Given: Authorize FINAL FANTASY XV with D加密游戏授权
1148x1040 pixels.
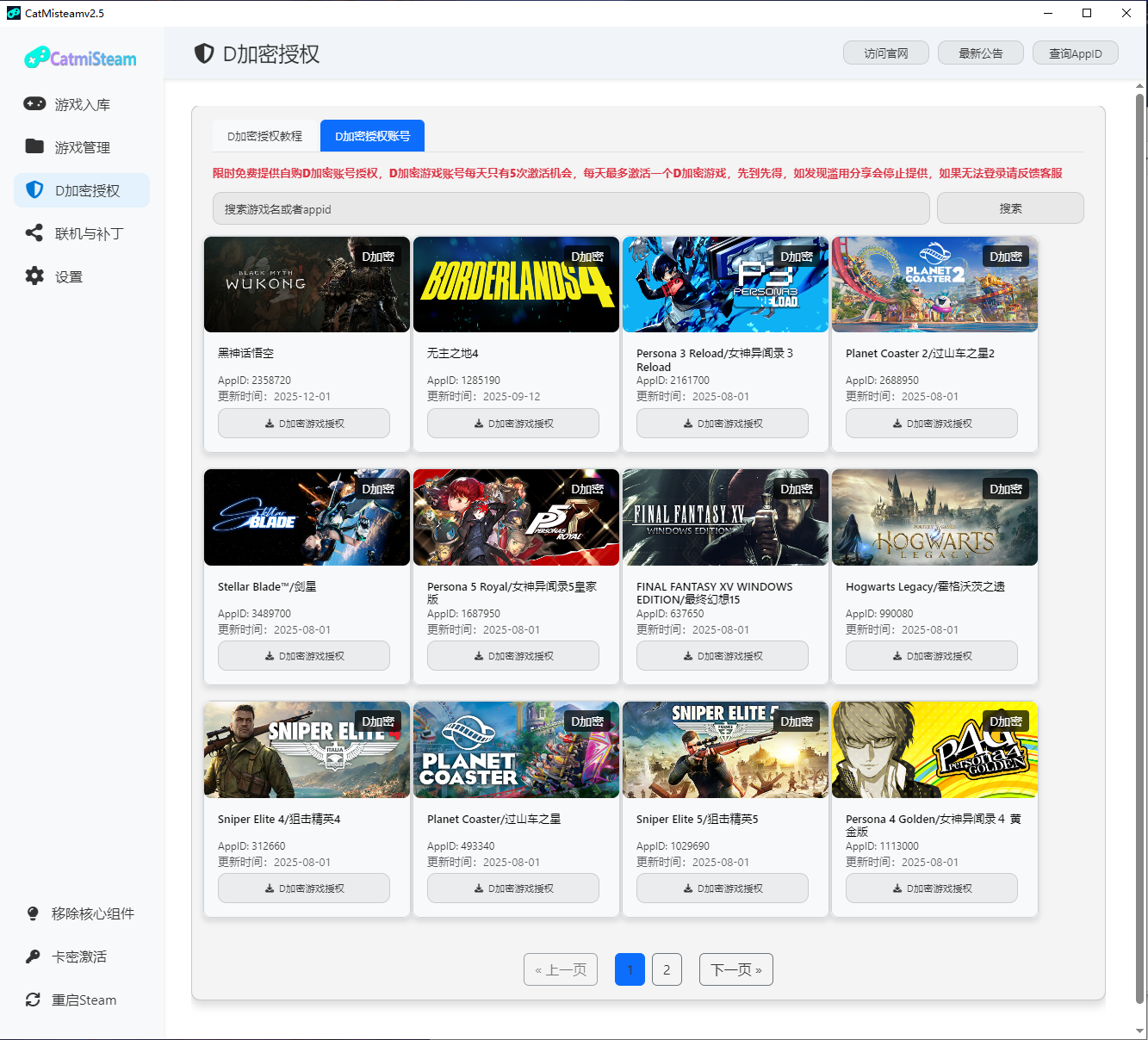Looking at the screenshot, I should click(x=723, y=656).
